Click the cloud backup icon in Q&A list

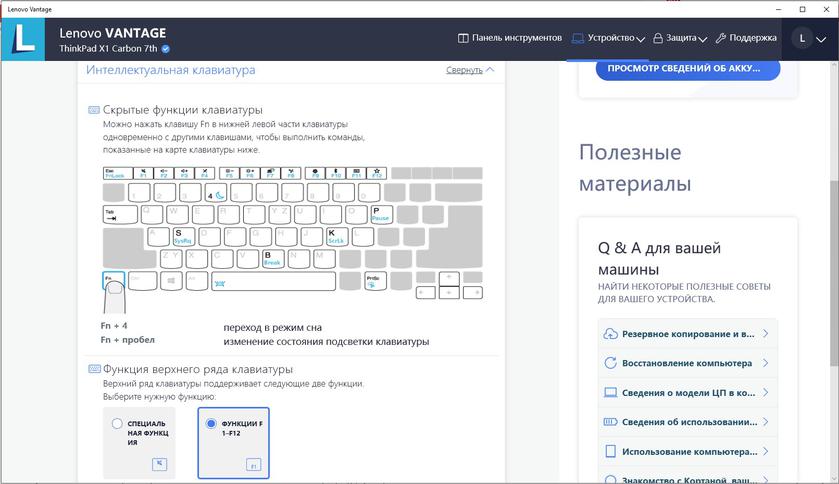[x=609, y=334]
